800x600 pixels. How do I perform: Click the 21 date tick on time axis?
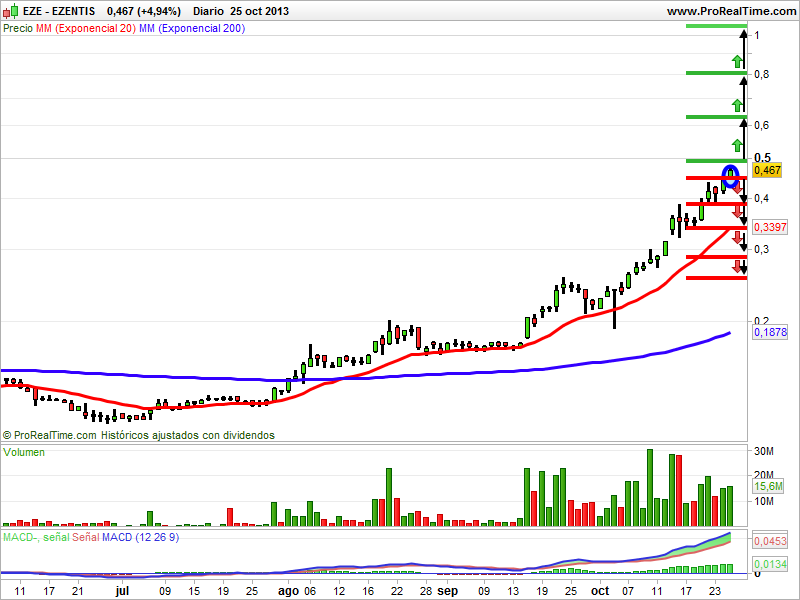(77, 591)
